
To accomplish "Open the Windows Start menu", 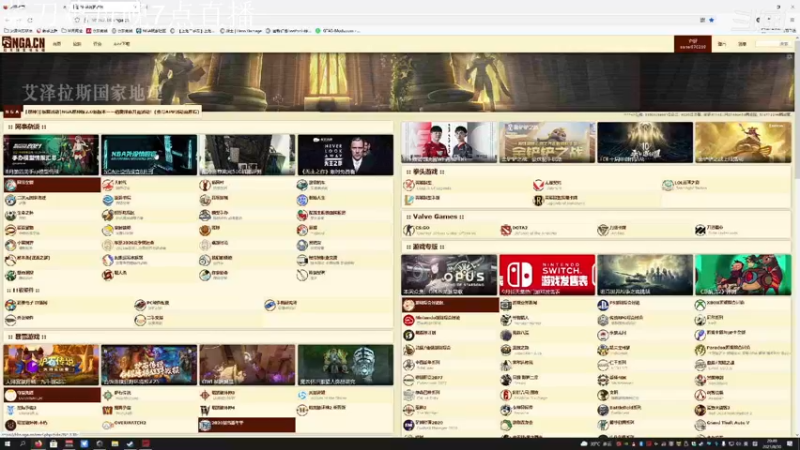I will tap(7, 444).
